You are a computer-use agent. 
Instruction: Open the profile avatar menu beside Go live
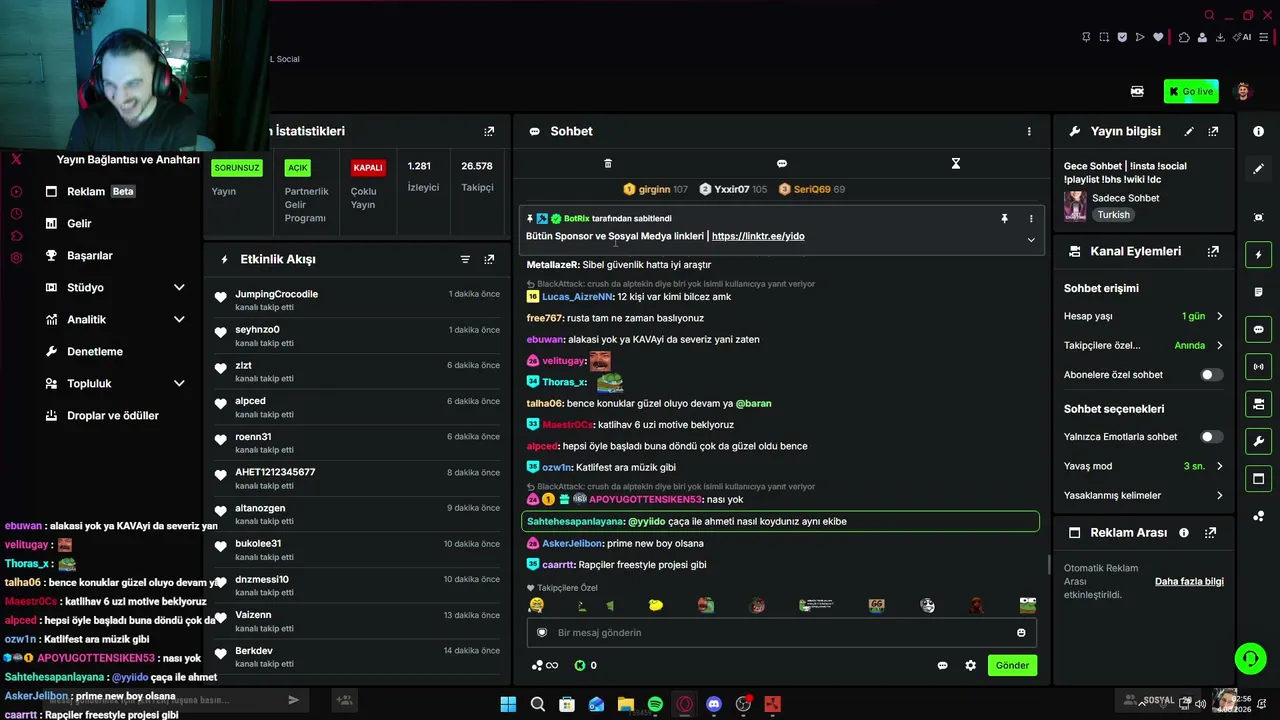click(x=1243, y=91)
